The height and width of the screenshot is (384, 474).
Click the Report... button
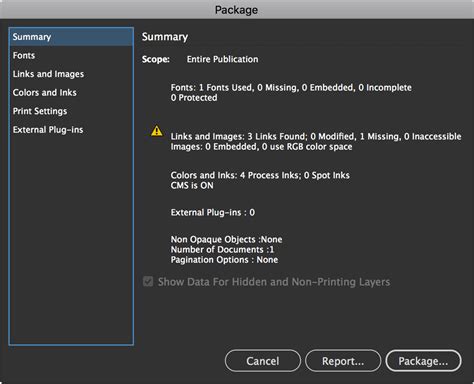pos(343,361)
